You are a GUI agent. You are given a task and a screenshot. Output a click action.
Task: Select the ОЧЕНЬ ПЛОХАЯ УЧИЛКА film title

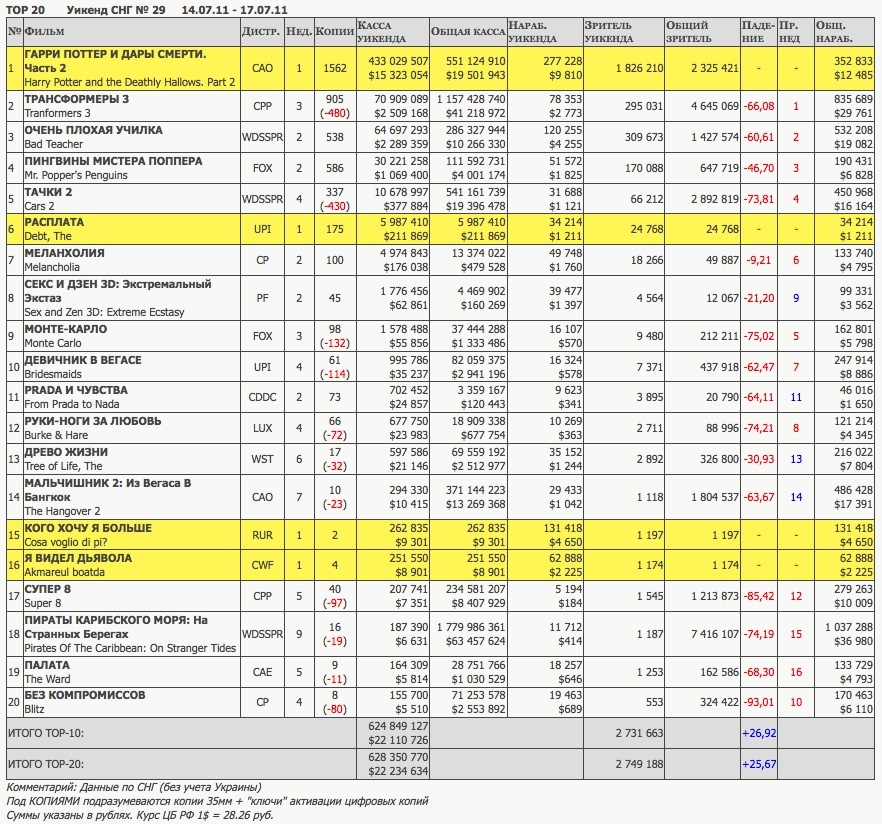point(93,131)
